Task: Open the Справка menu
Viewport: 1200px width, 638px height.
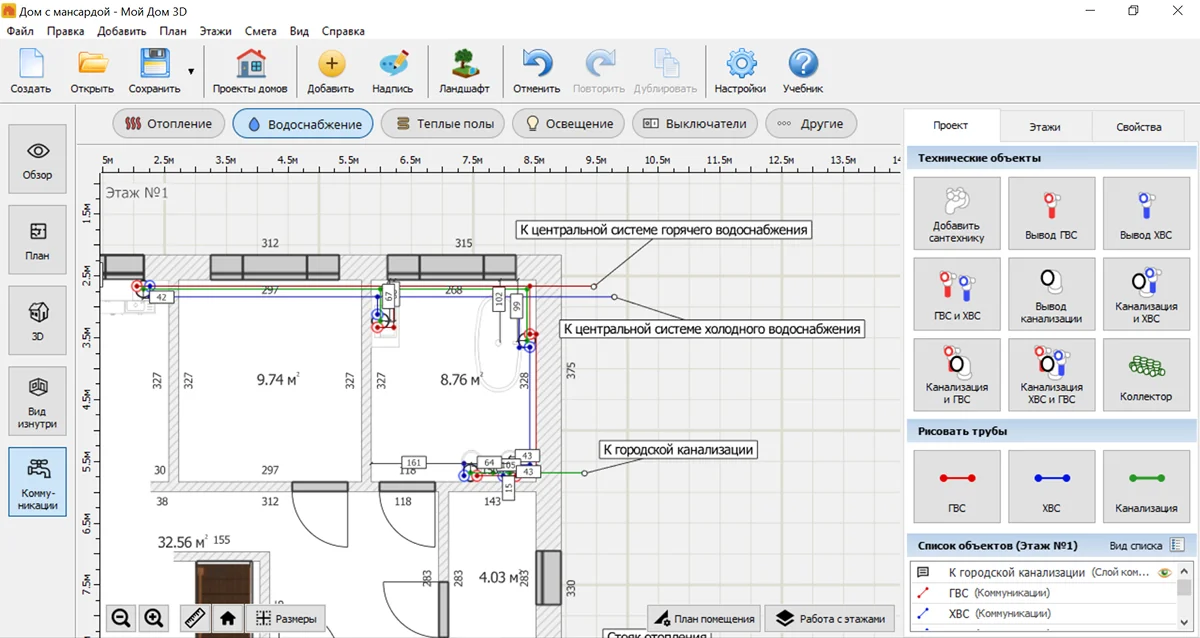Action: 343,31
